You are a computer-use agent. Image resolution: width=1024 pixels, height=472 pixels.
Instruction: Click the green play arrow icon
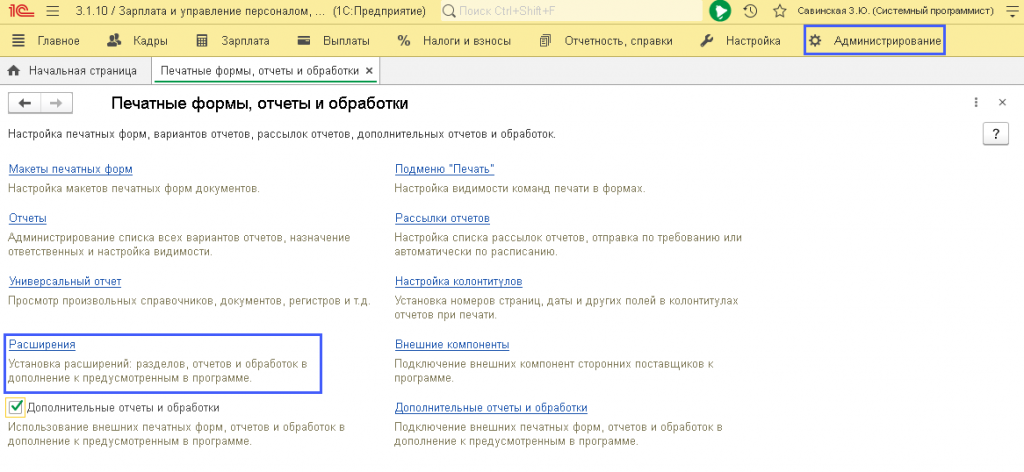click(x=720, y=11)
